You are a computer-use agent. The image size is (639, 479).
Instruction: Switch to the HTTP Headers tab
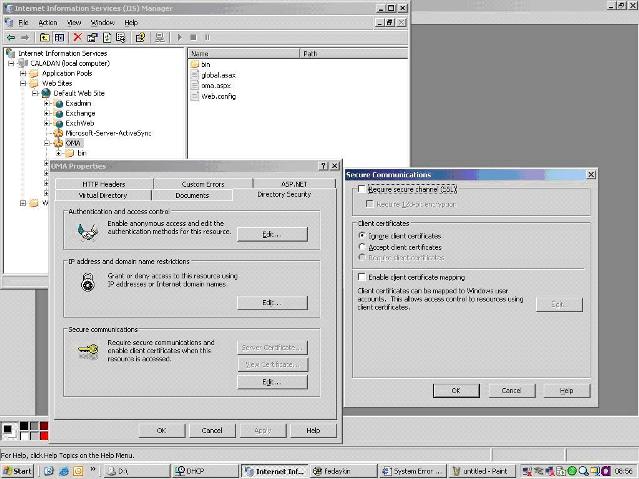point(103,184)
